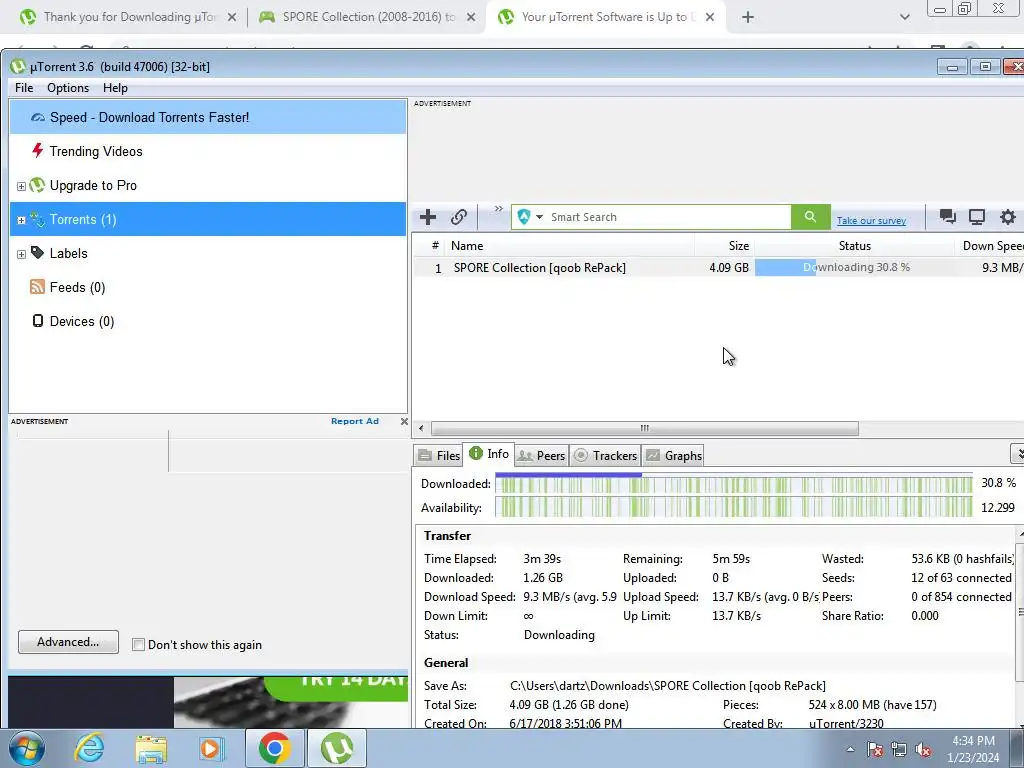Close the Your µTorrent Software browser tab
The height and width of the screenshot is (768, 1024).
pos(710,17)
